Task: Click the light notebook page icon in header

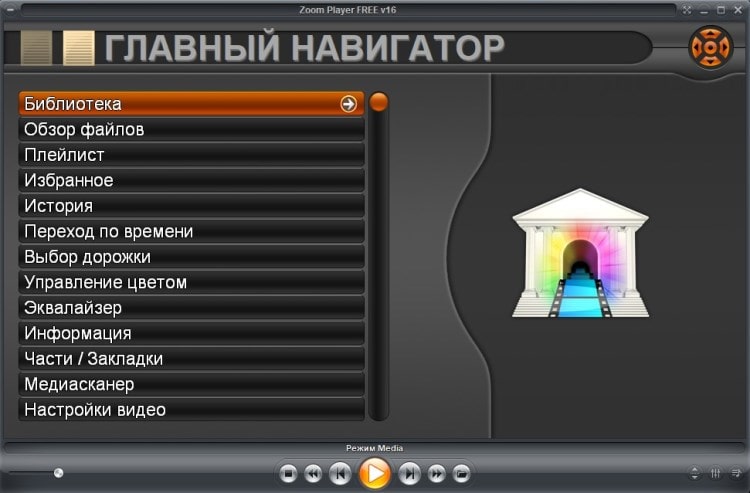Action: [x=79, y=47]
